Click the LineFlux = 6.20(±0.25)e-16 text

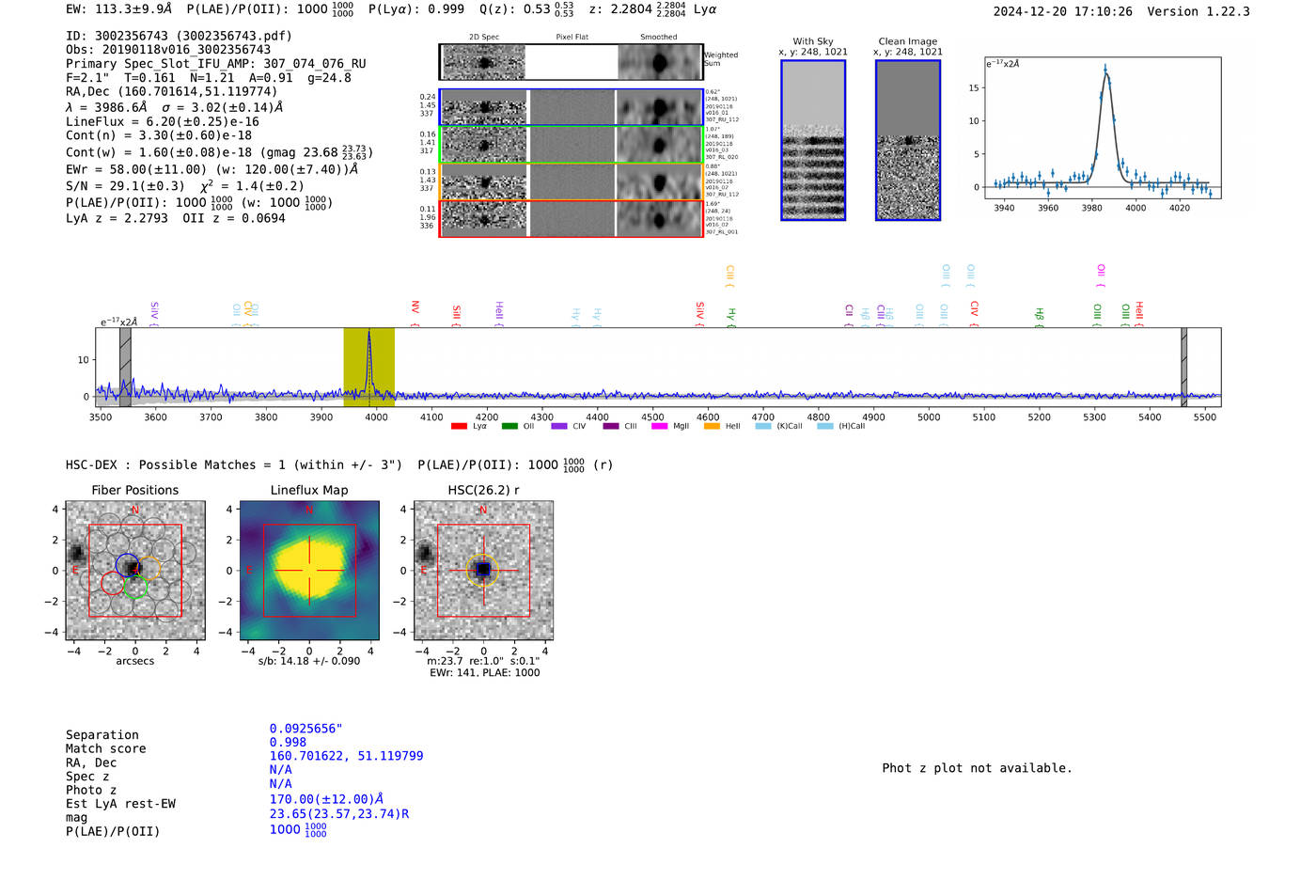coord(163,122)
